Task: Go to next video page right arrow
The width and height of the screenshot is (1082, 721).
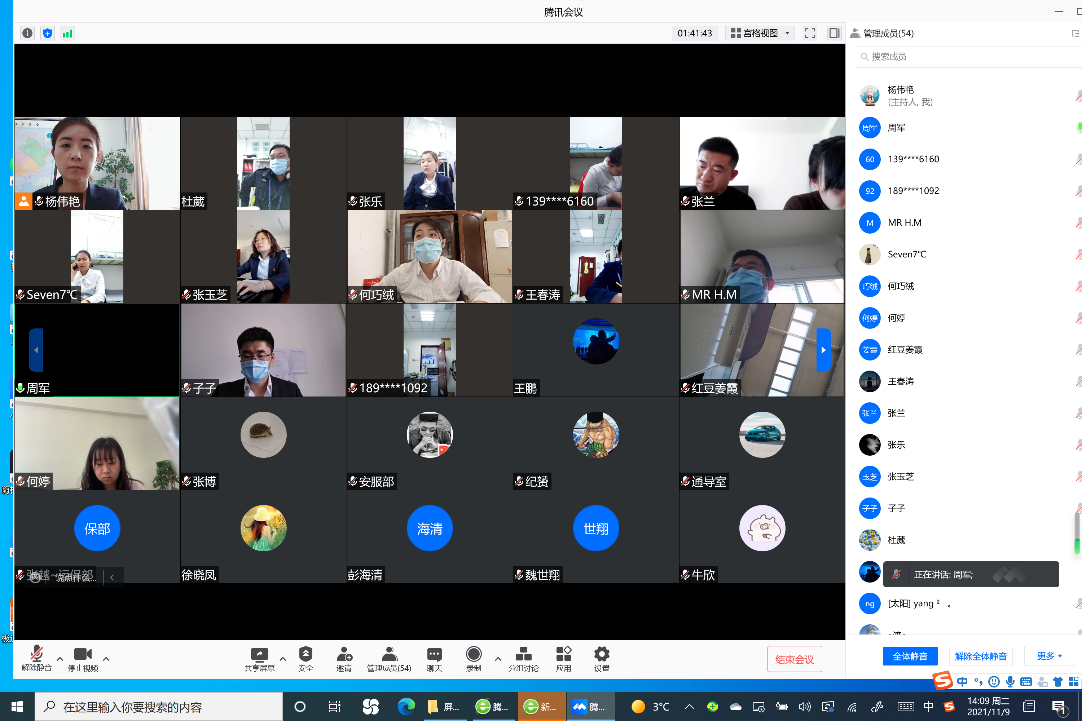Action: (x=824, y=350)
